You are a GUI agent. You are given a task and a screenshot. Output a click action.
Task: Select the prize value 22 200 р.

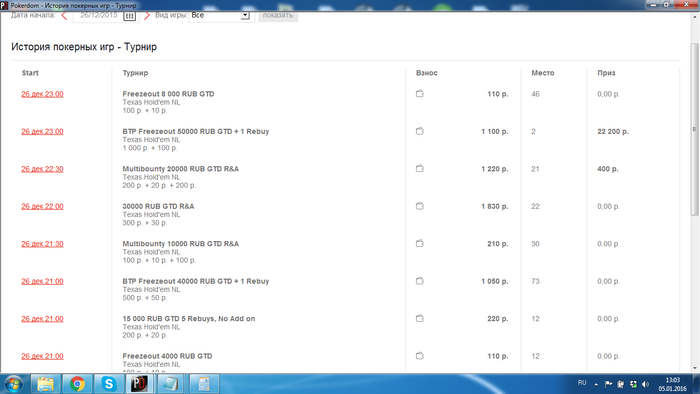pos(613,132)
